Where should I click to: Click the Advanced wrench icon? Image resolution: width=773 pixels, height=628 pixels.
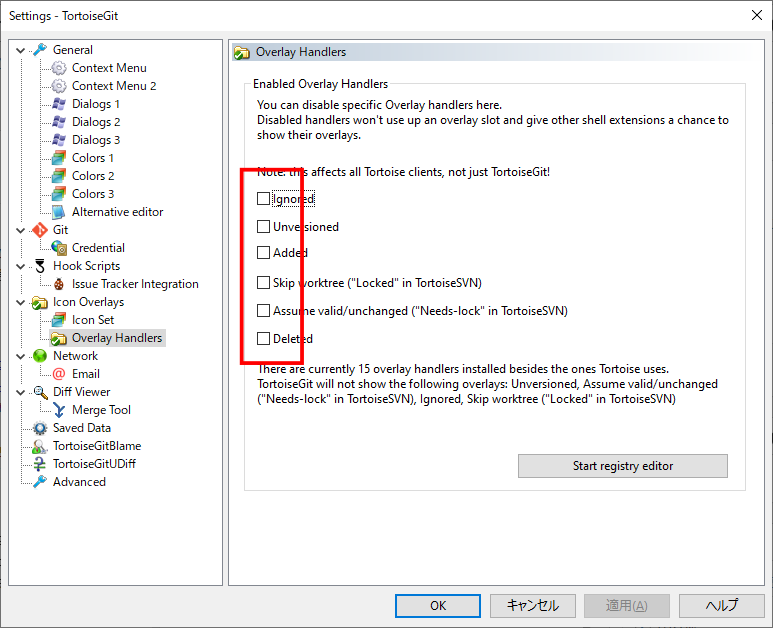coord(40,482)
